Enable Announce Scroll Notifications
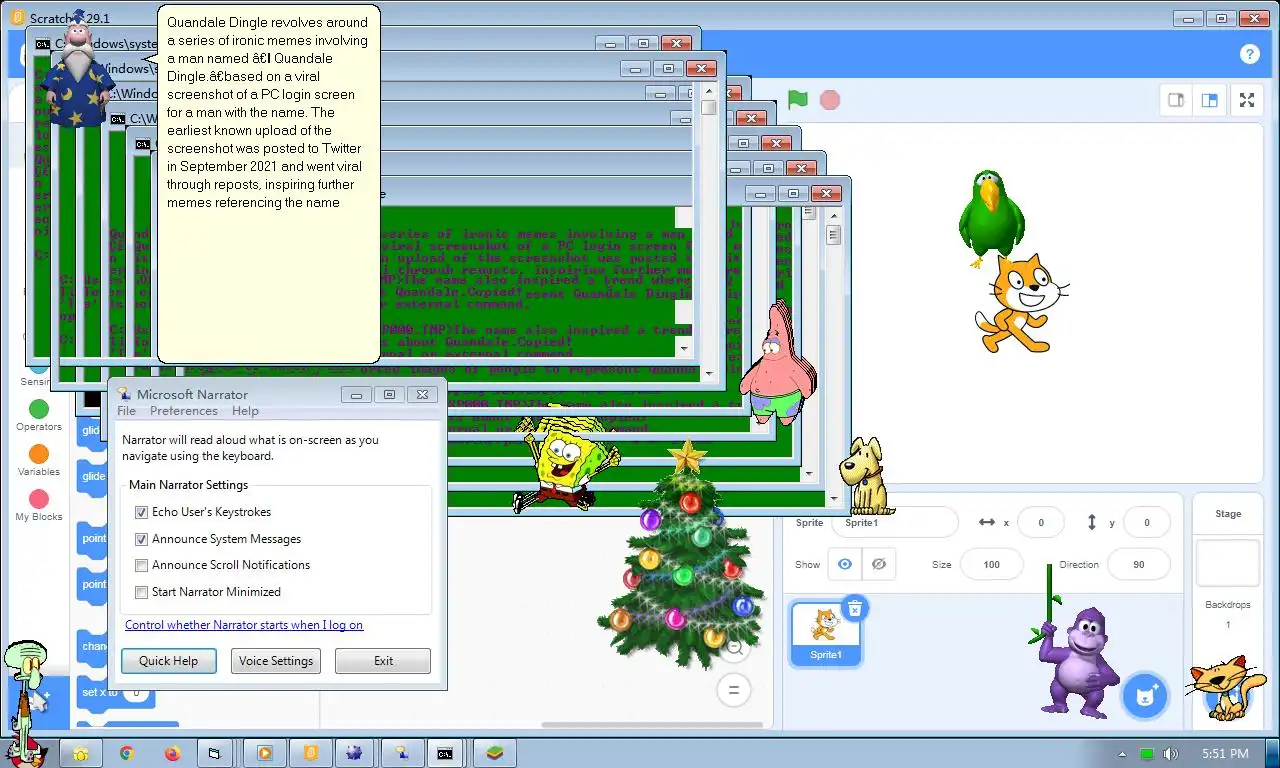The image size is (1280, 768). (x=142, y=565)
